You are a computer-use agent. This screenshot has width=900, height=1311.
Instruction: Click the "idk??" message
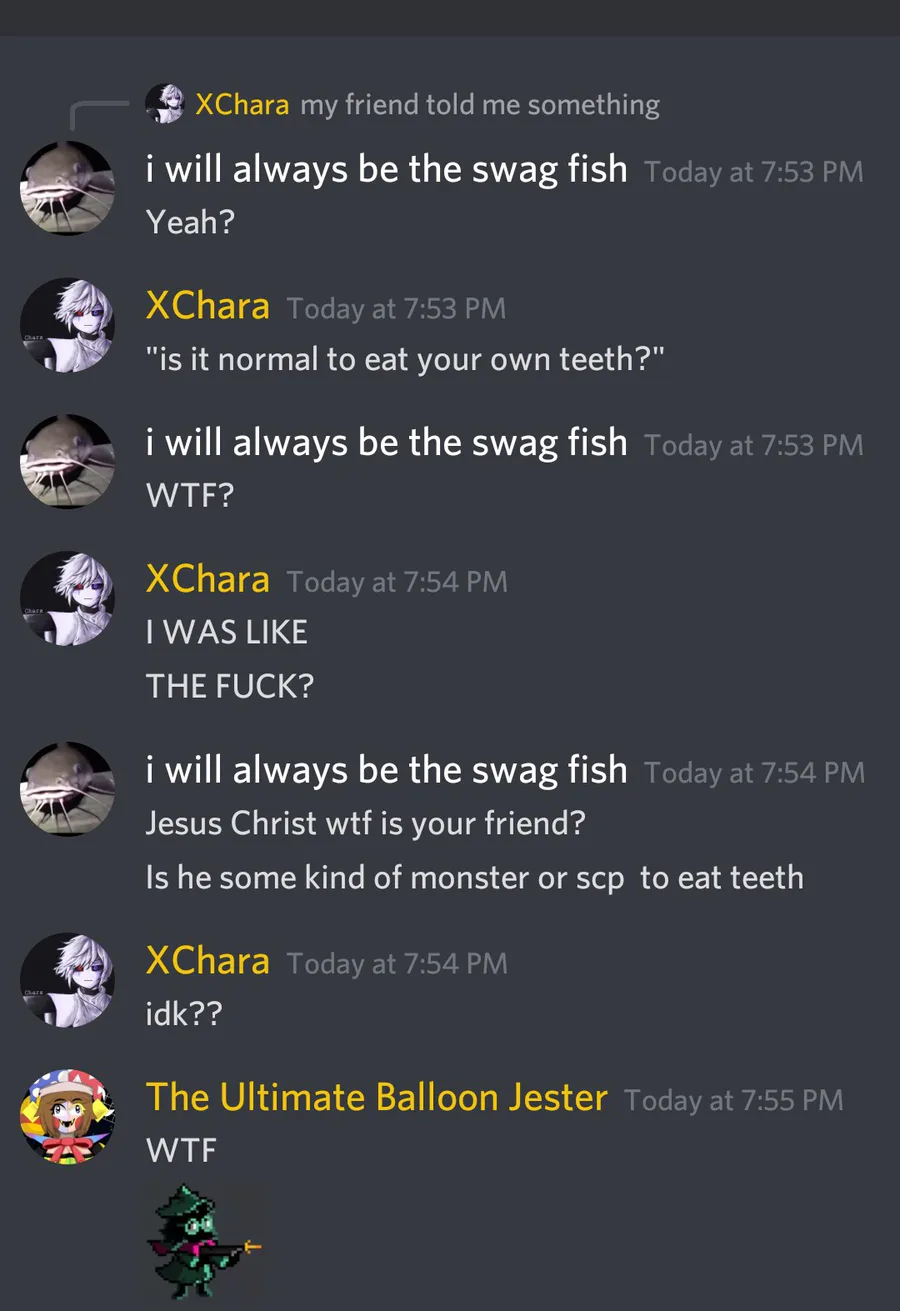[x=184, y=1014]
